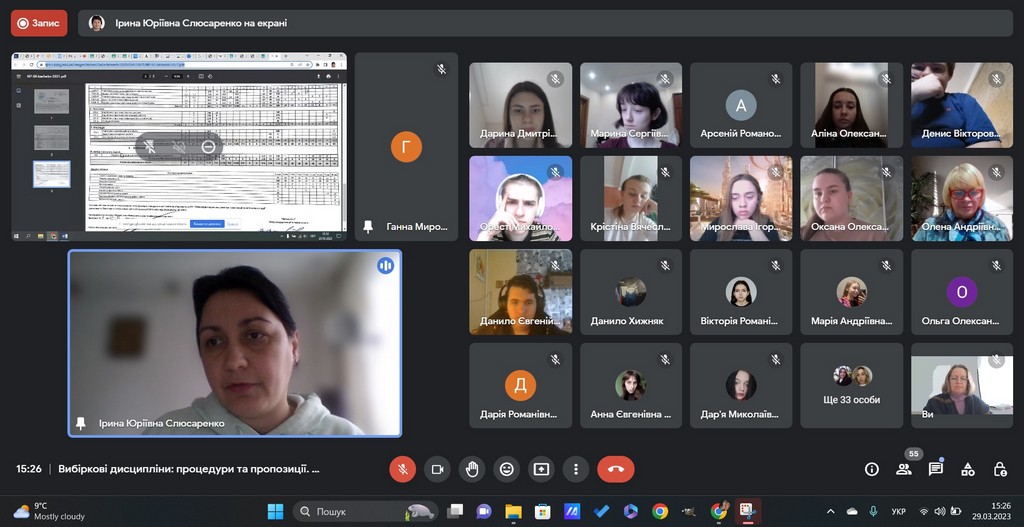Open host controls lock icon

1000,469
